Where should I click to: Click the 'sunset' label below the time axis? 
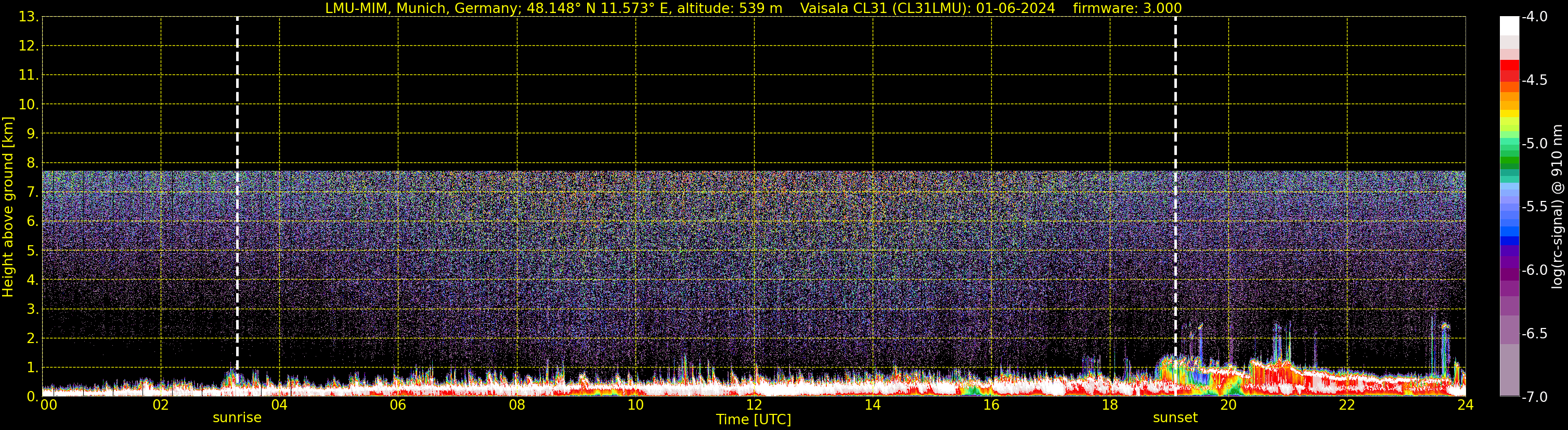(1175, 418)
